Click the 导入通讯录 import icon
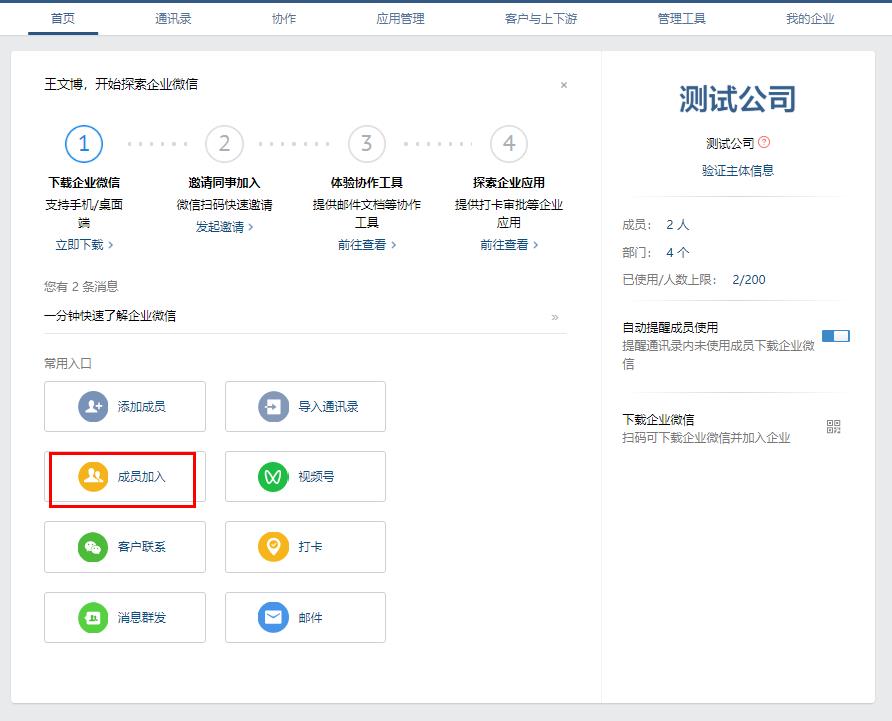 point(274,406)
